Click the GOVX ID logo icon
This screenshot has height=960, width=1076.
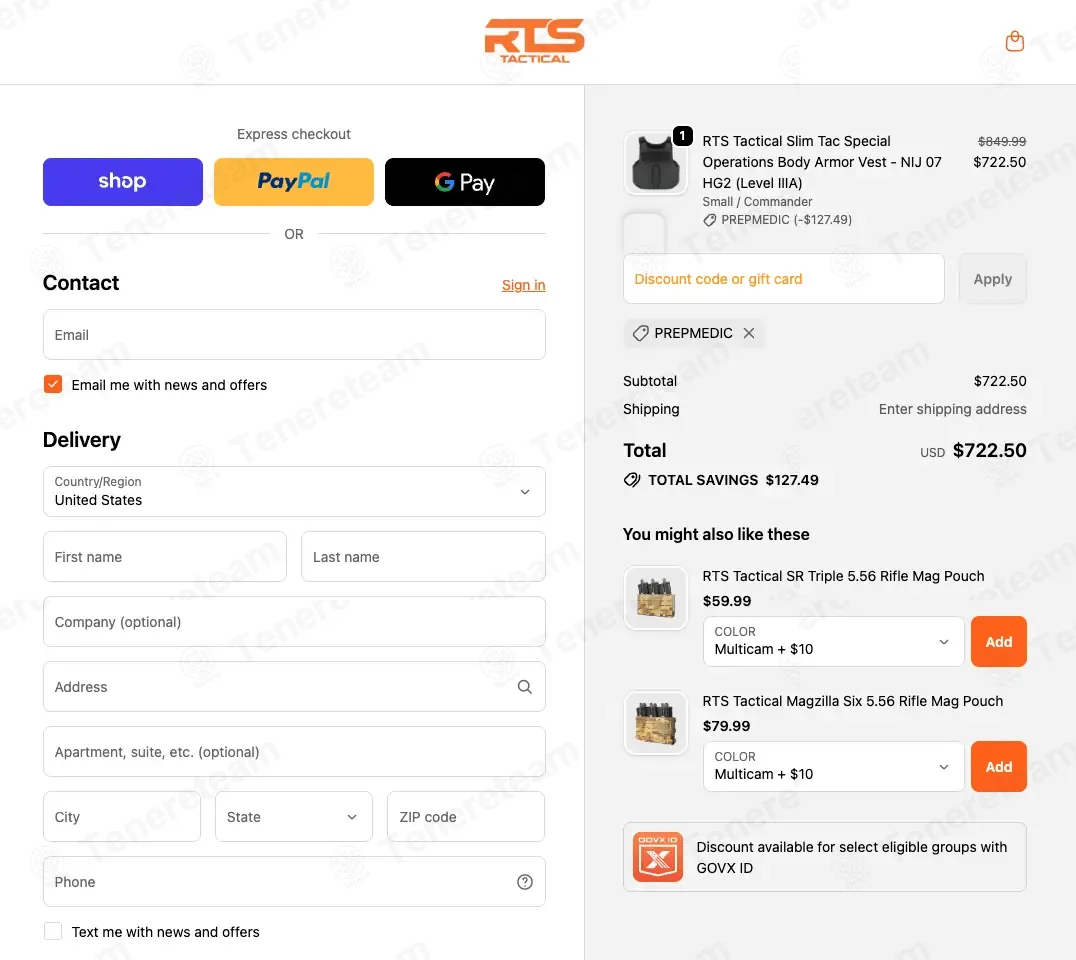click(657, 856)
